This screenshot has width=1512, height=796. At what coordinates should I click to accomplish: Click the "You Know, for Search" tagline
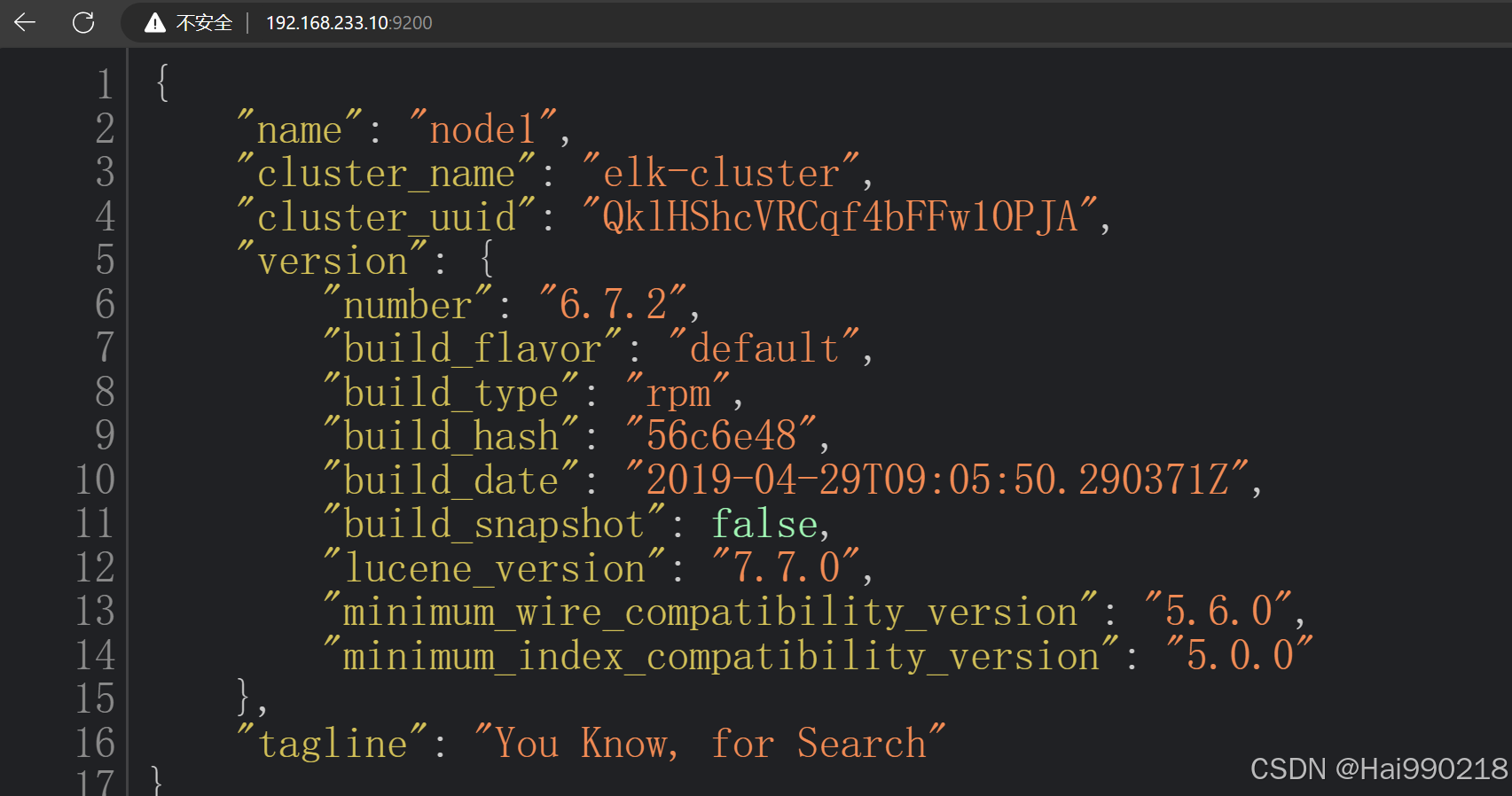coord(709,744)
